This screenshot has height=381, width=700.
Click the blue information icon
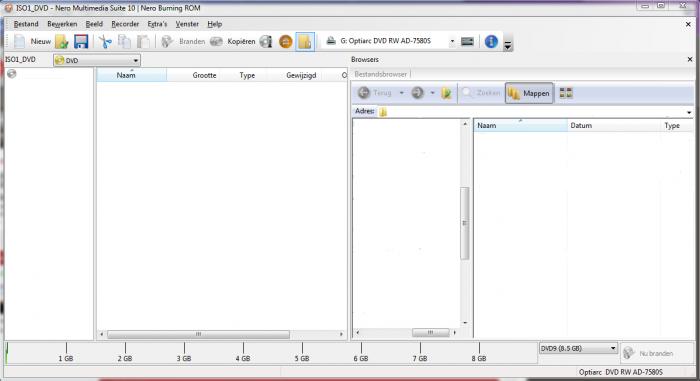(491, 42)
